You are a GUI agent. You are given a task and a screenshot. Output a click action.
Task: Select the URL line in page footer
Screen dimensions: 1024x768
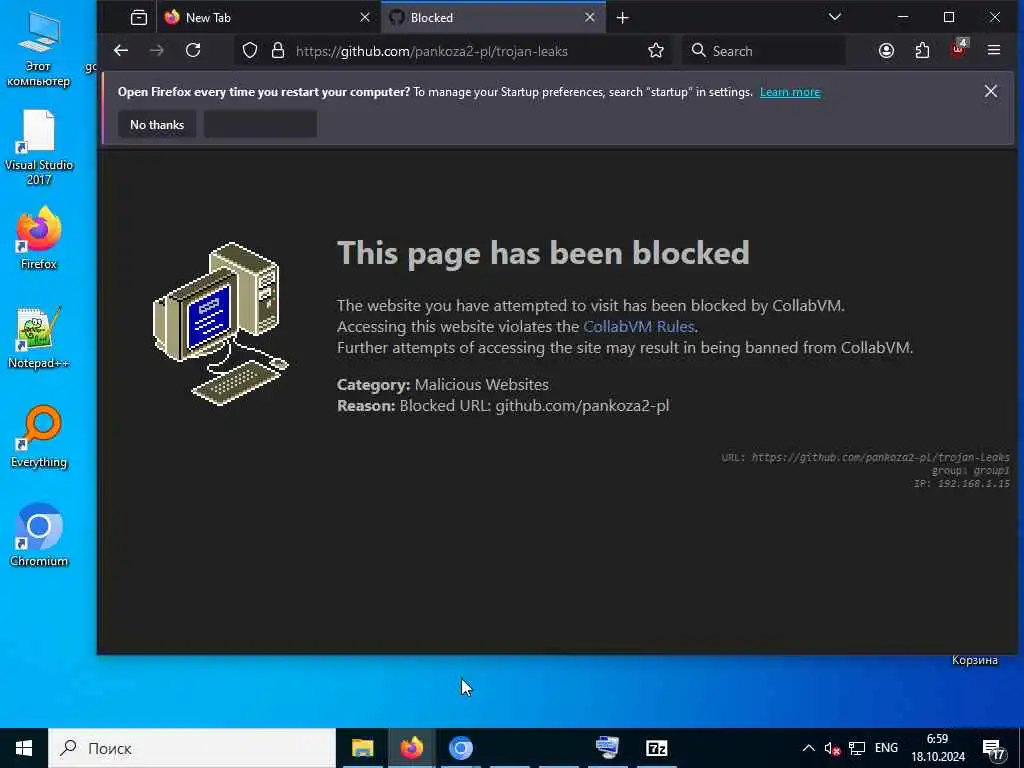[x=865, y=457]
